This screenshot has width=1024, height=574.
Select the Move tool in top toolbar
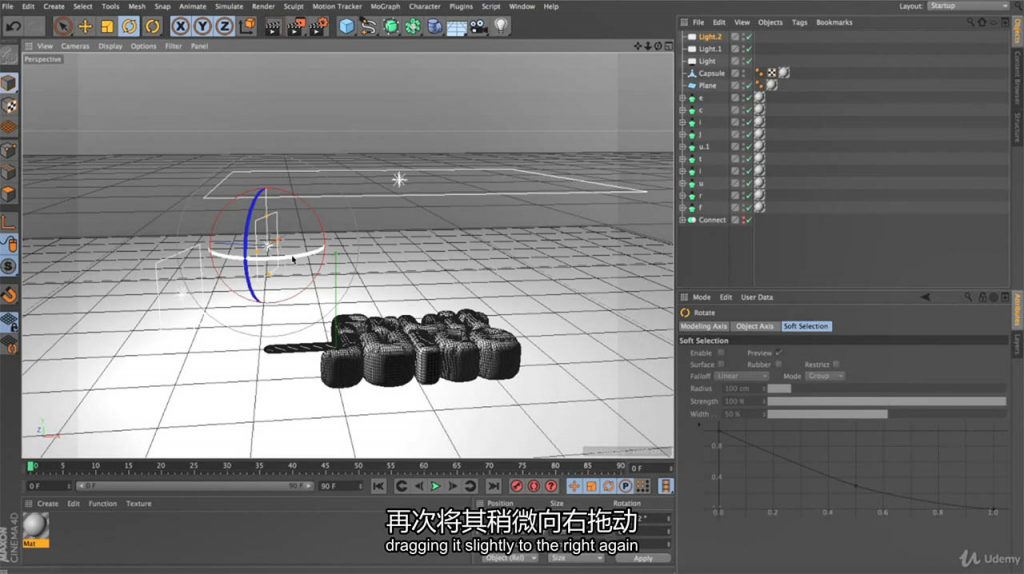click(x=86, y=26)
